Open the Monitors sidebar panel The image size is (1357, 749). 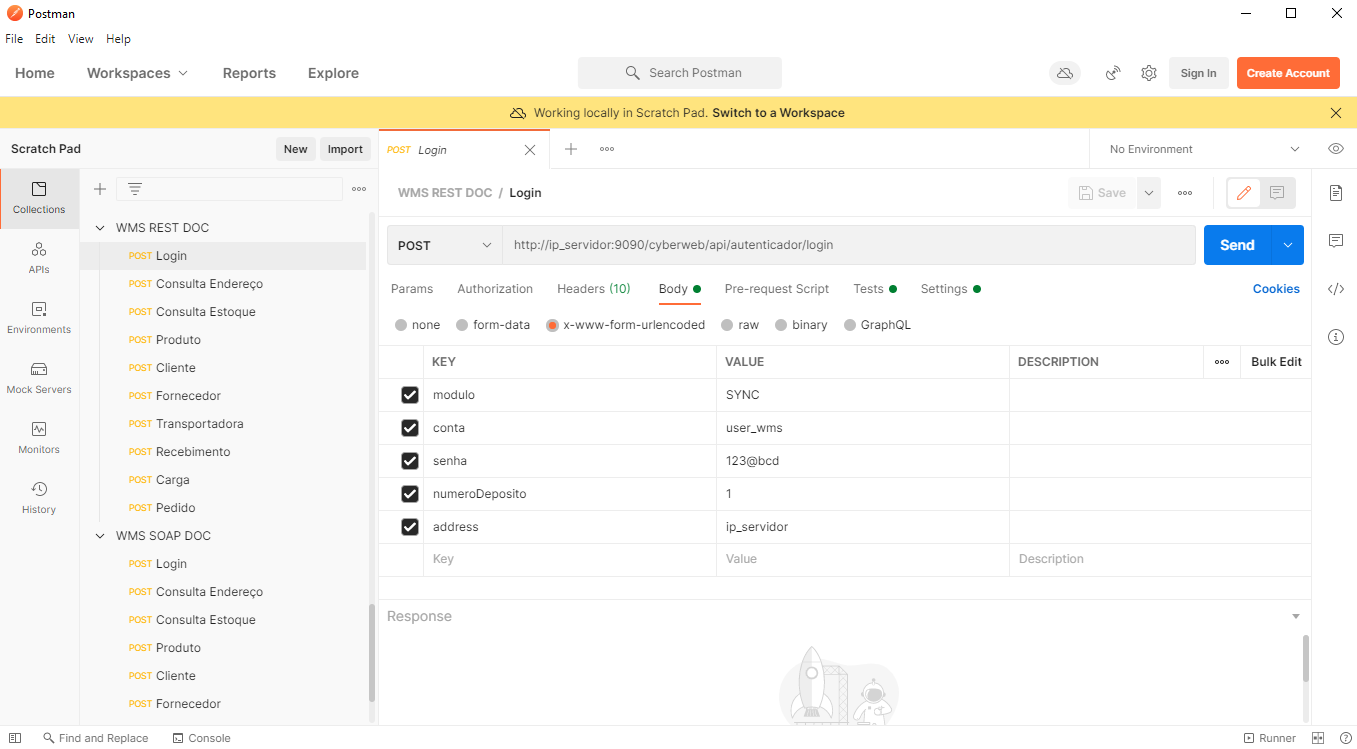39,438
